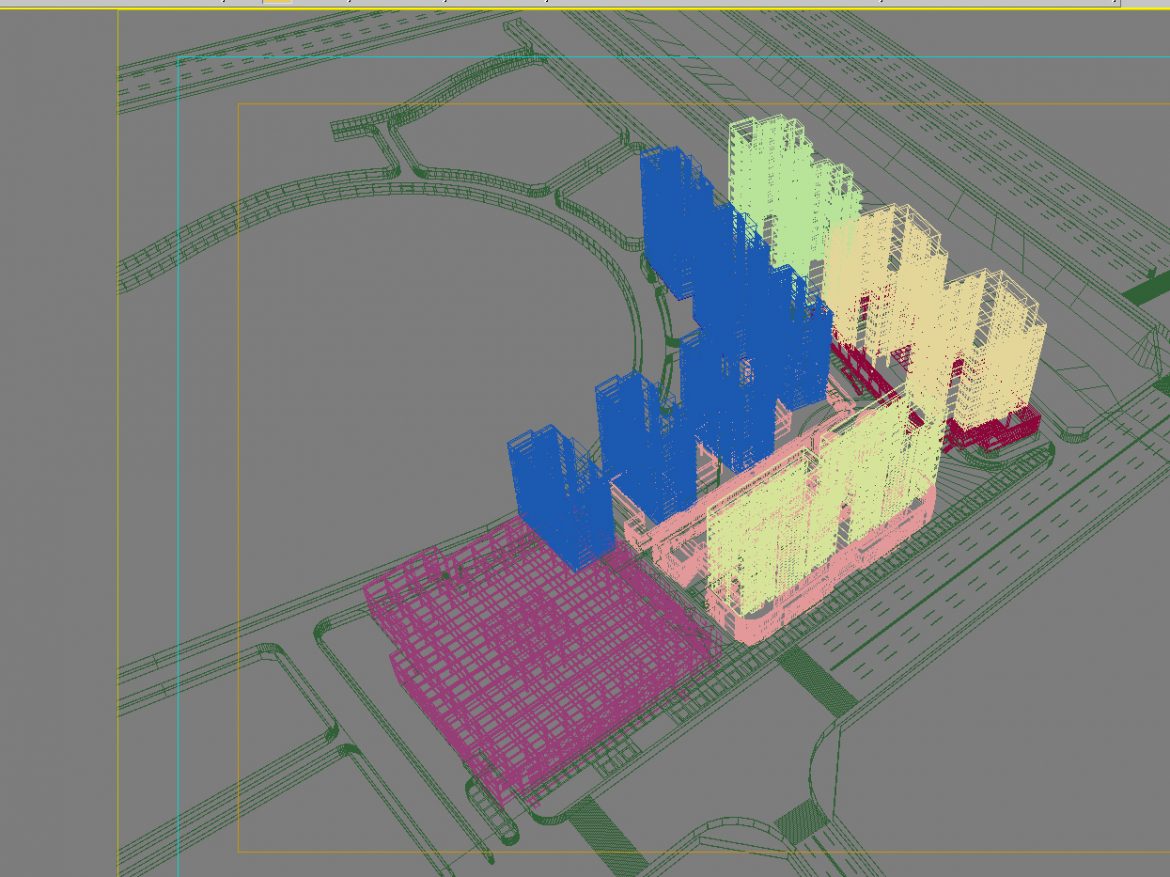Click the crosswalk beside the pink podium
Screen dimensions: 1170x877
pyautogui.click(x=815, y=680)
